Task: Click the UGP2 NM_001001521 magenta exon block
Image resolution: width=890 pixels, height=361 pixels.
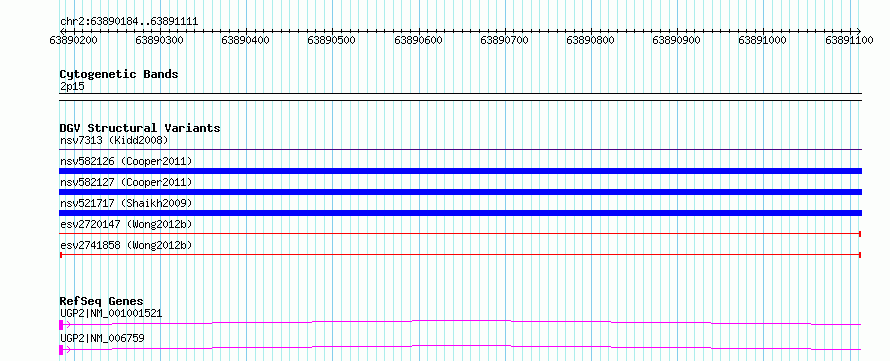Action: 61,325
